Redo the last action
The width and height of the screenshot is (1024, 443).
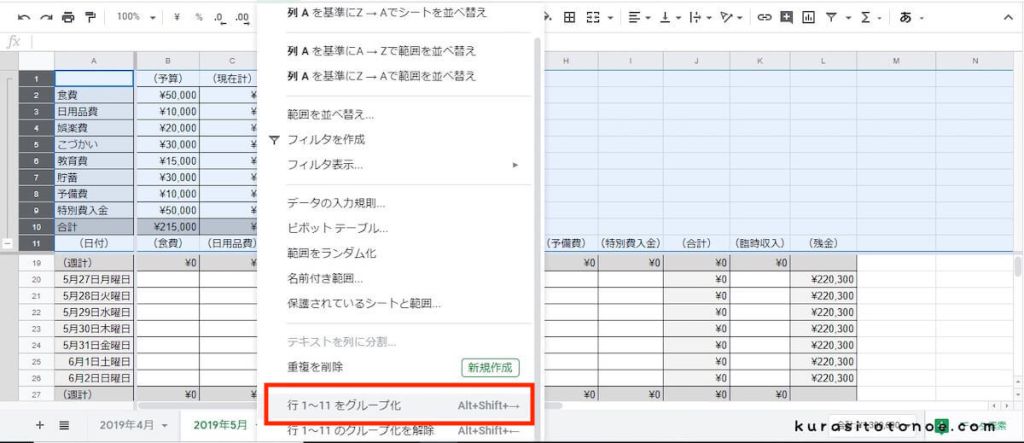[46, 18]
